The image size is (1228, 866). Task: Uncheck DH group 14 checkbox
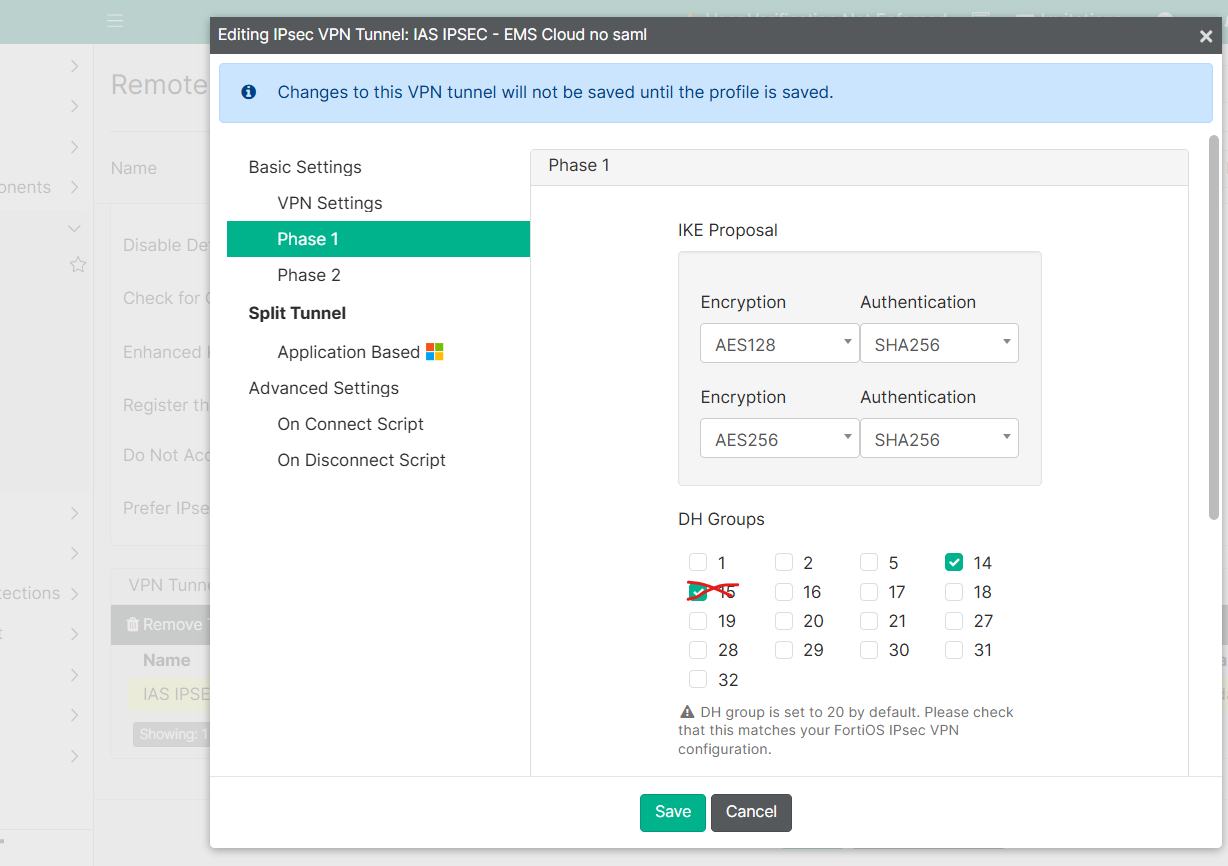(x=954, y=562)
